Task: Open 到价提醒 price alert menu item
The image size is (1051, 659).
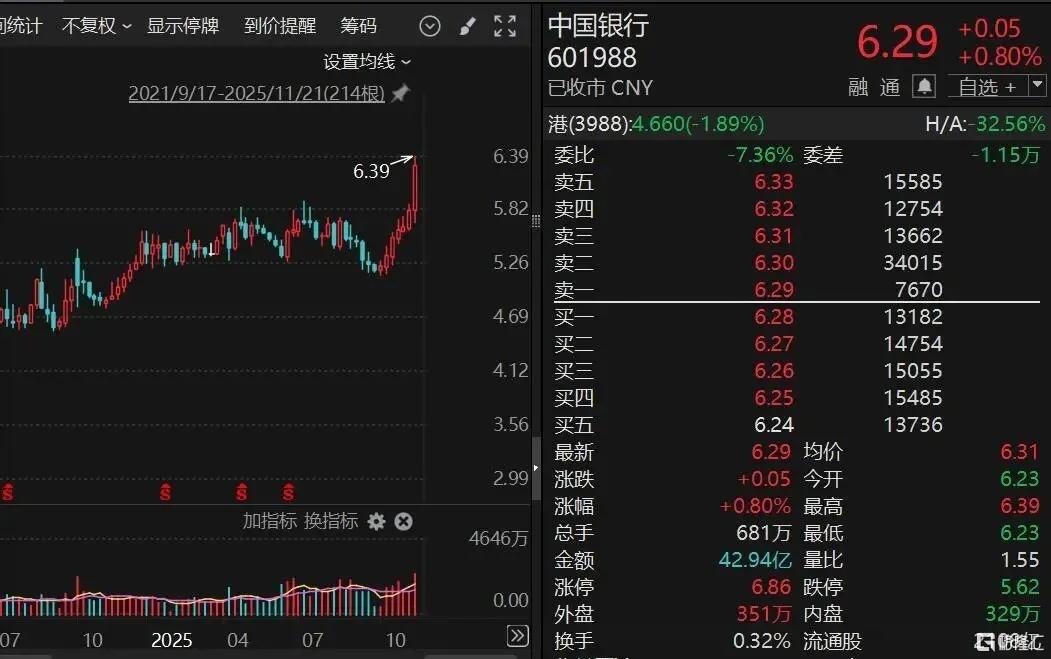Action: 279,26
